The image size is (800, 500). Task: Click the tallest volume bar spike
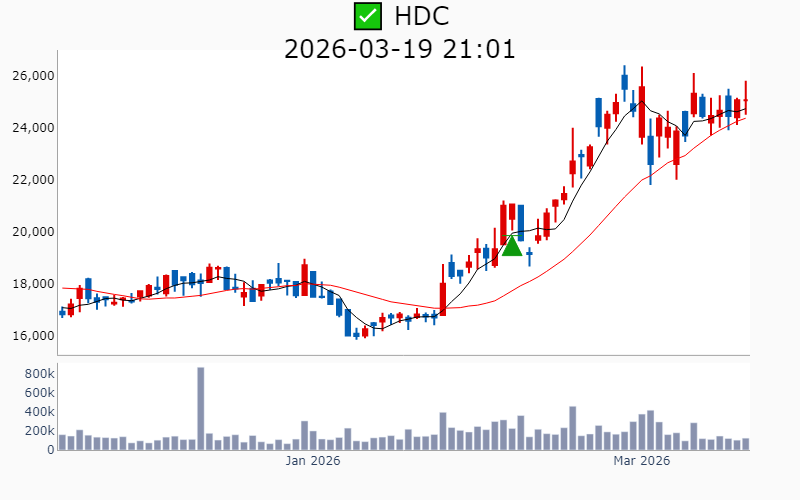pyautogui.click(x=200, y=408)
